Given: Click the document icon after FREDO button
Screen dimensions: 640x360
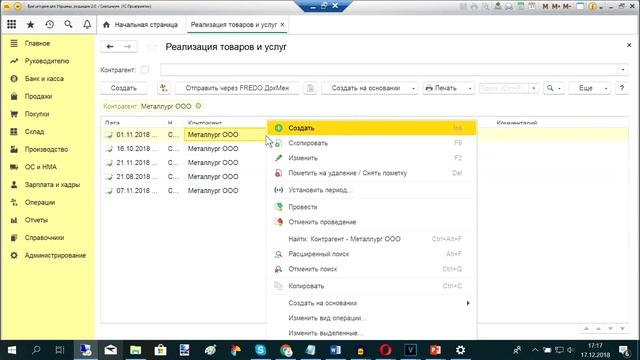Looking at the screenshot, I should click(310, 88).
